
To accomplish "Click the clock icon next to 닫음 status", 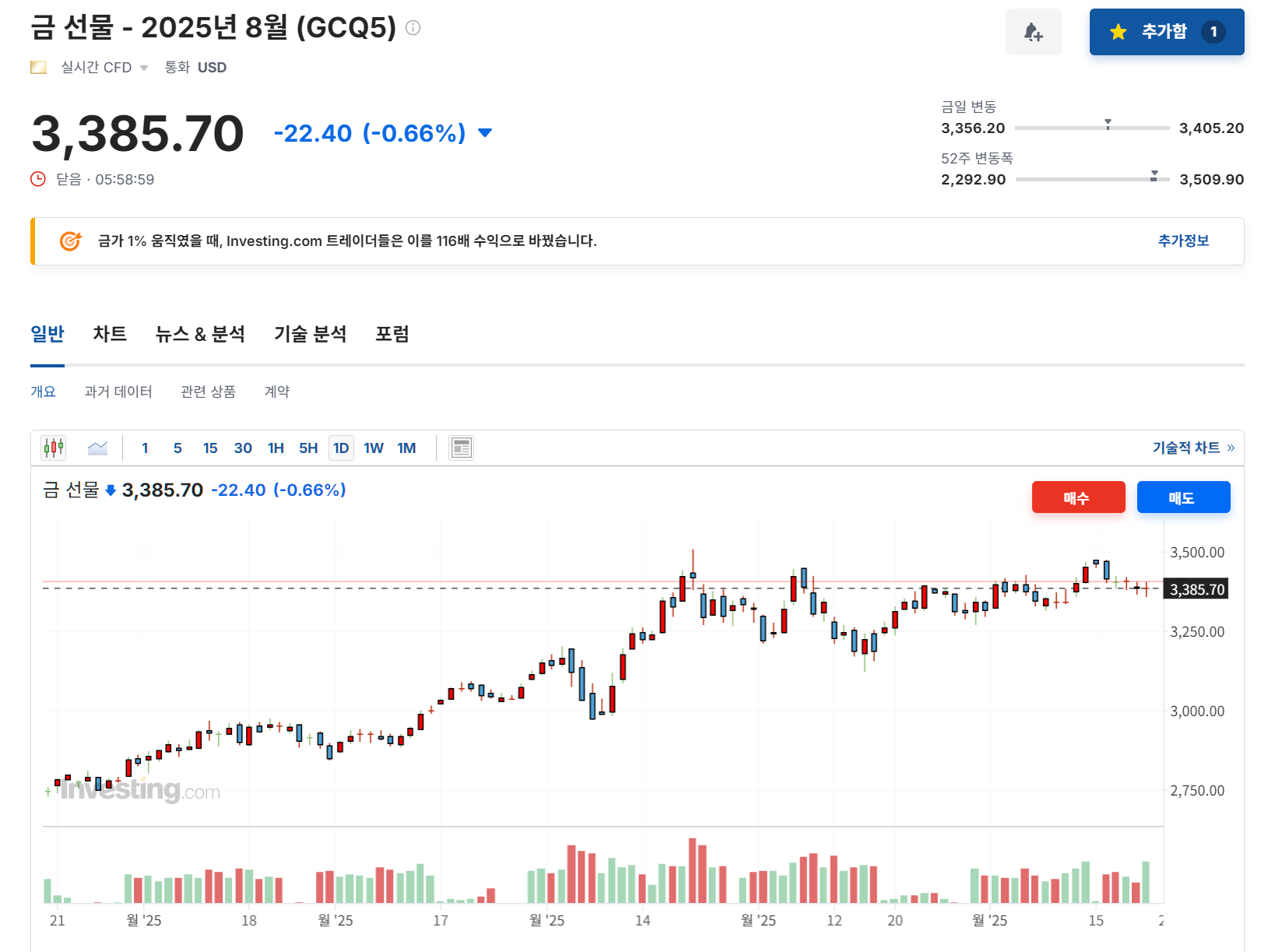I will tap(39, 178).
